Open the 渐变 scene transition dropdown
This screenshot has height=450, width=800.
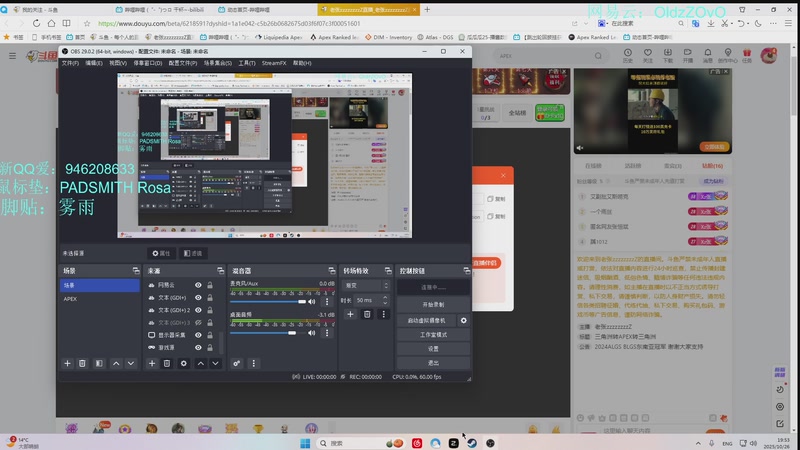click(365, 285)
